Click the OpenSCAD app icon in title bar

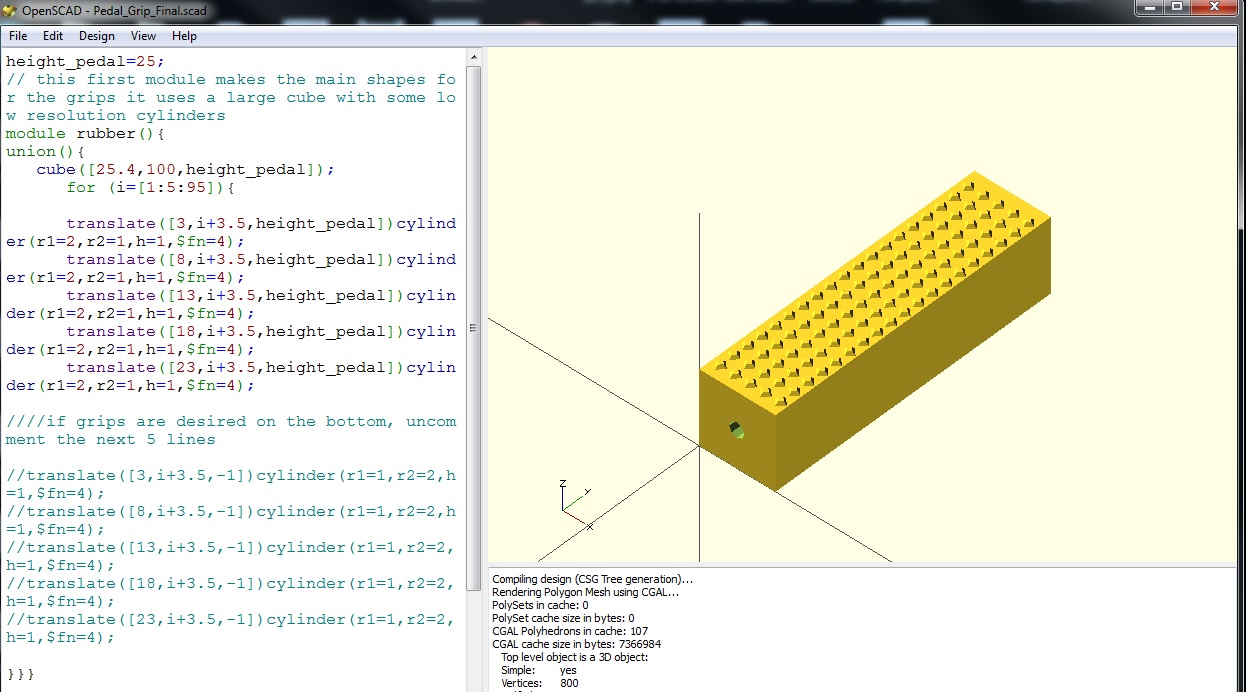coord(11,9)
